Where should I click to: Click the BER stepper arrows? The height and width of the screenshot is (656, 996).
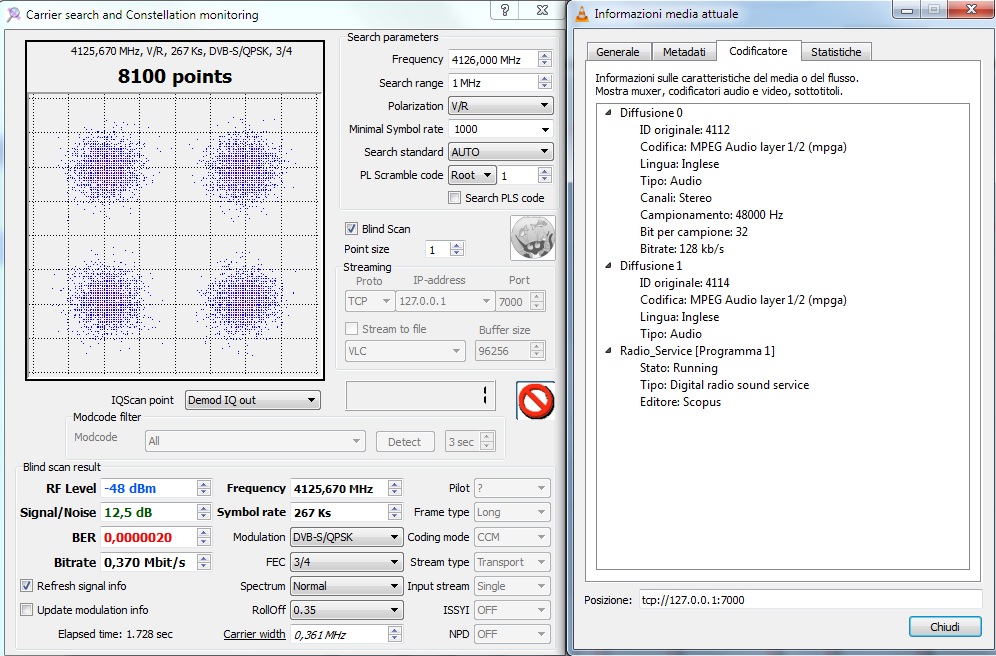203,537
